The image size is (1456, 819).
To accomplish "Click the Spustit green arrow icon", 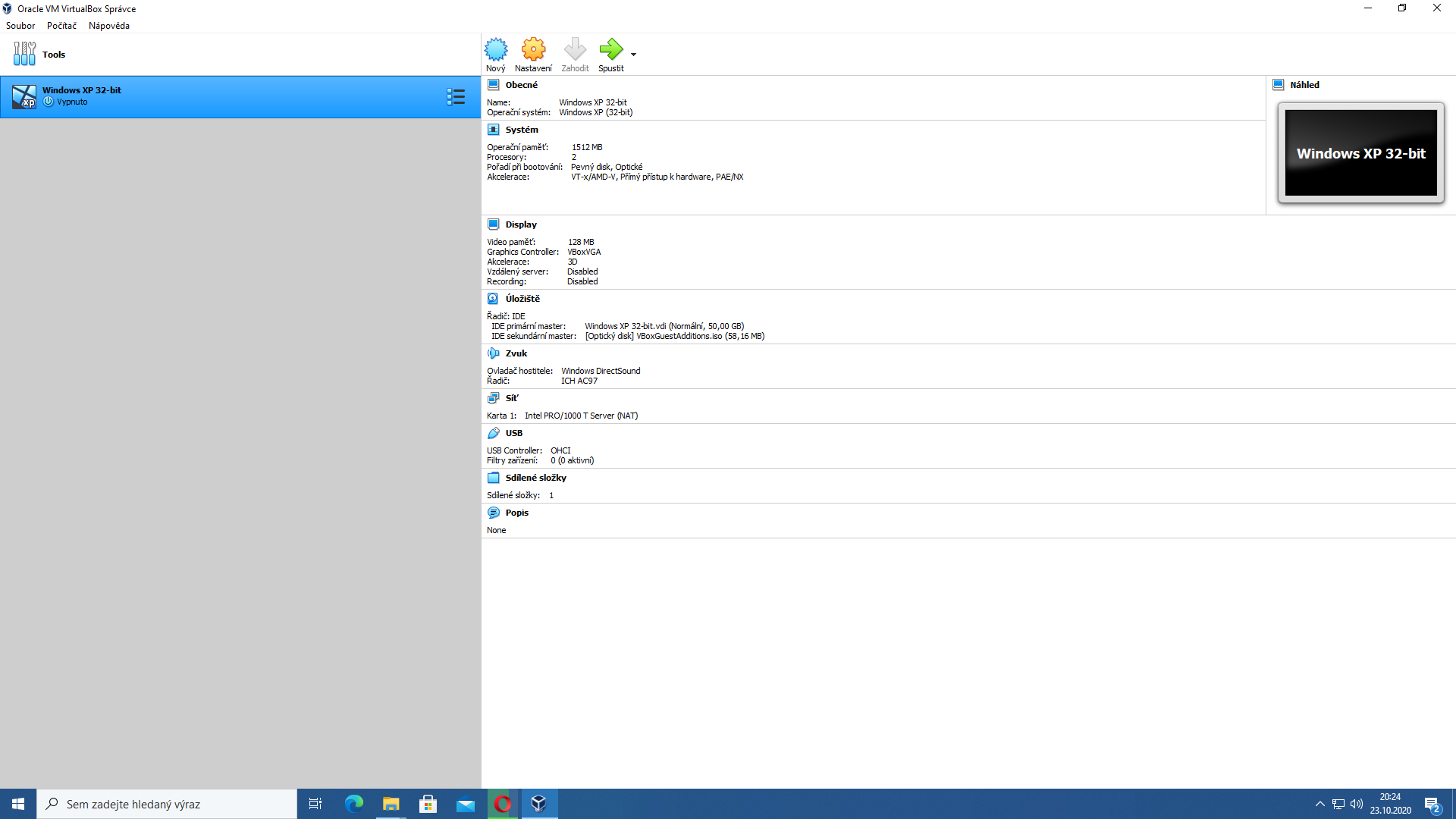I will pyautogui.click(x=610, y=50).
